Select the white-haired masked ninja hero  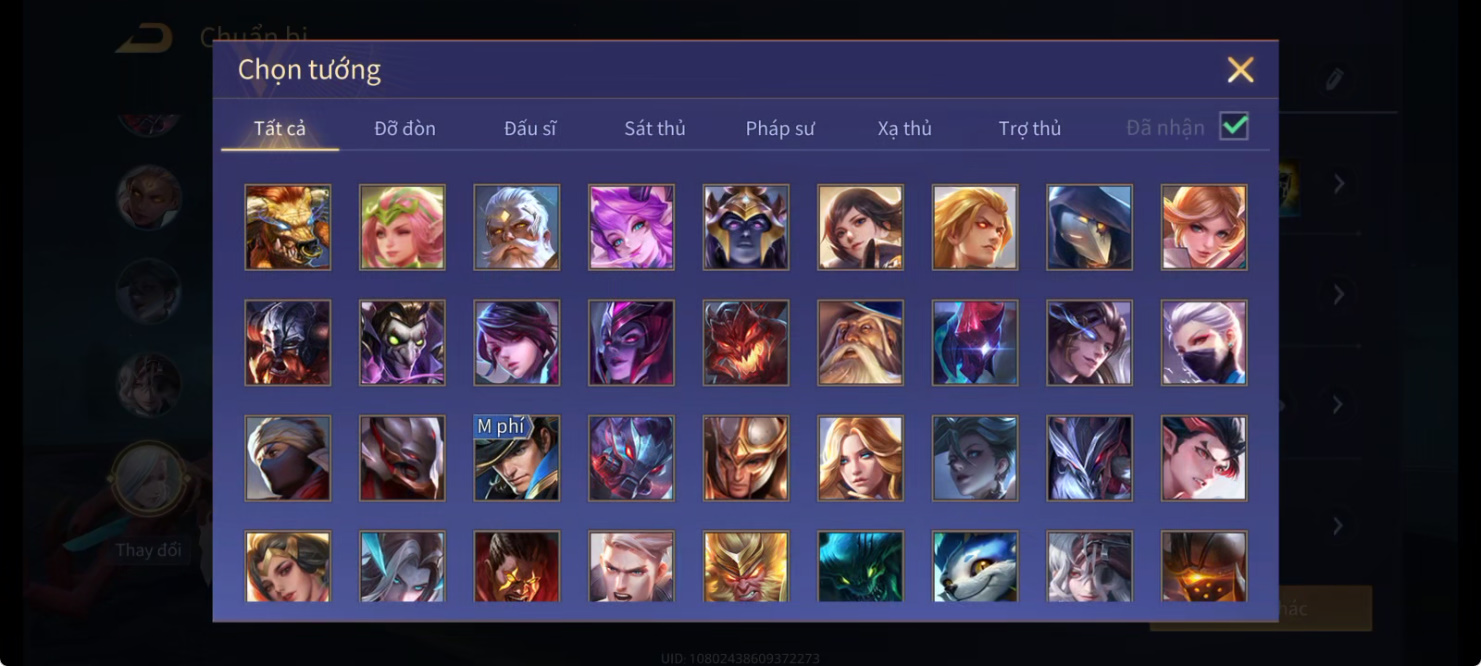1204,343
